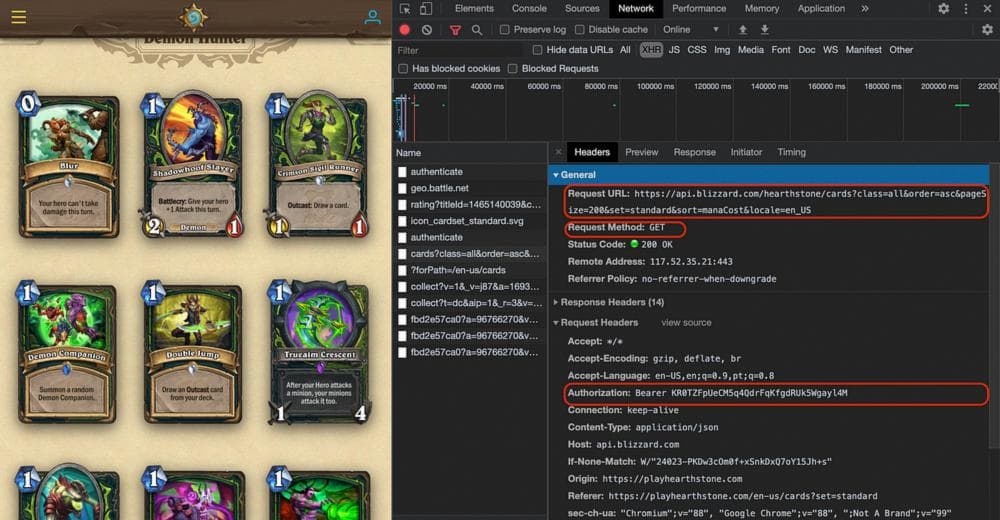Select the Doc type filter
The height and width of the screenshot is (520, 1000).
pos(807,50)
